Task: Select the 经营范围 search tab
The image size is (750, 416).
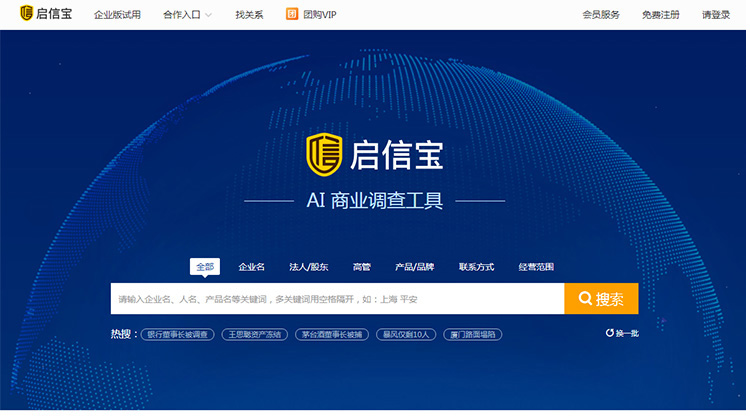Action: (536, 267)
